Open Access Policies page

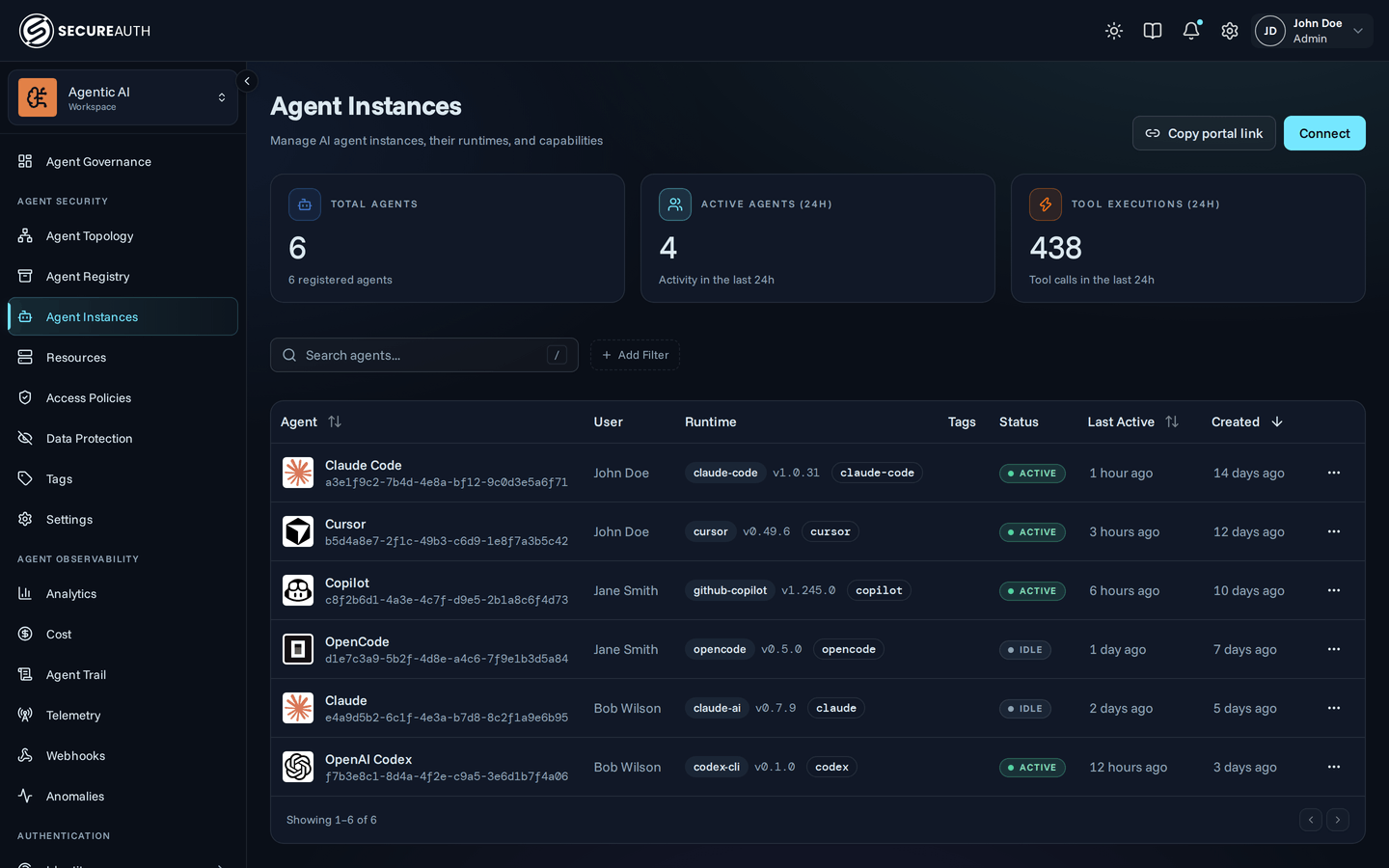[x=123, y=397]
